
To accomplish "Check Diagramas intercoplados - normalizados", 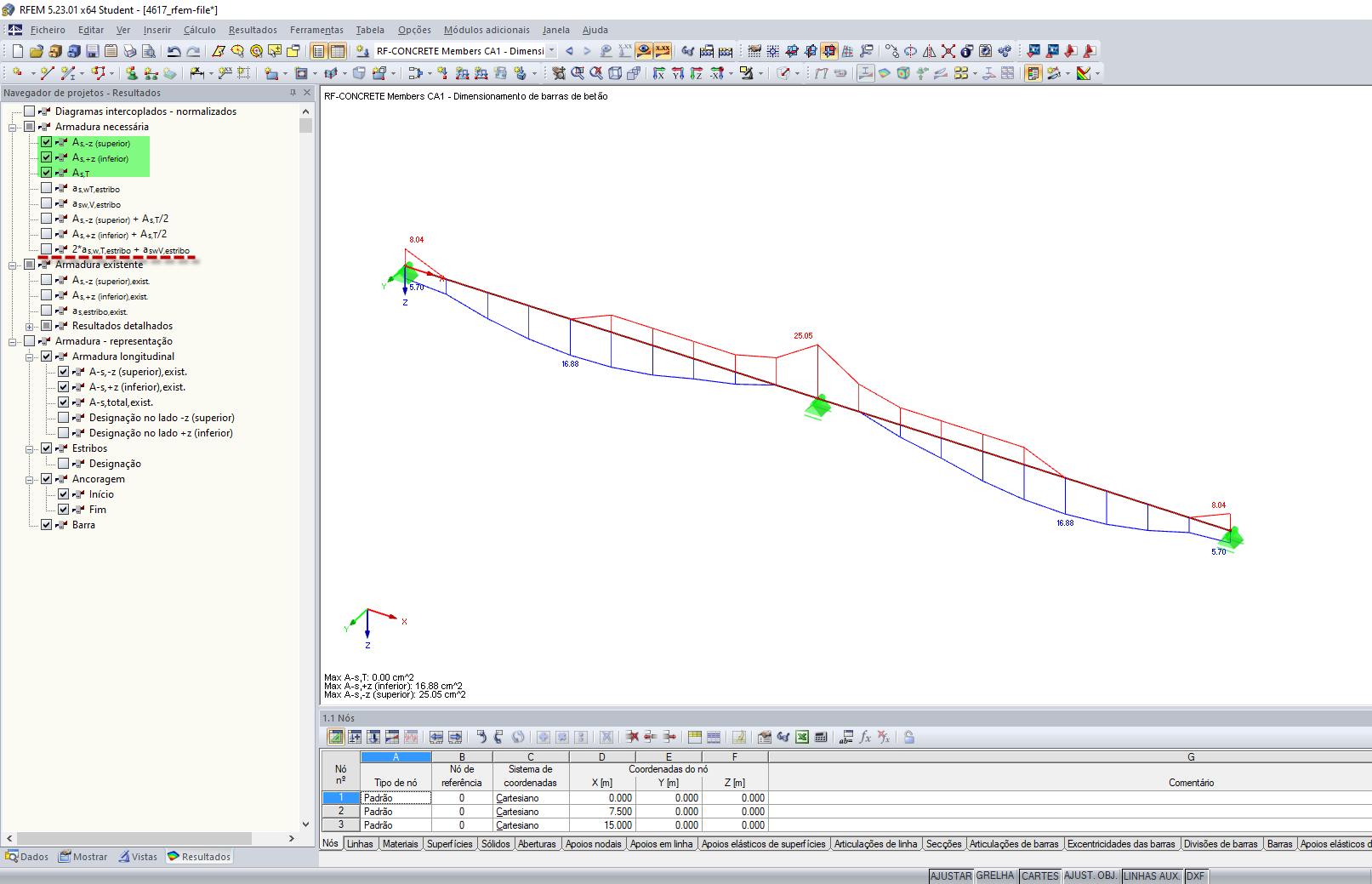I will 30,111.
